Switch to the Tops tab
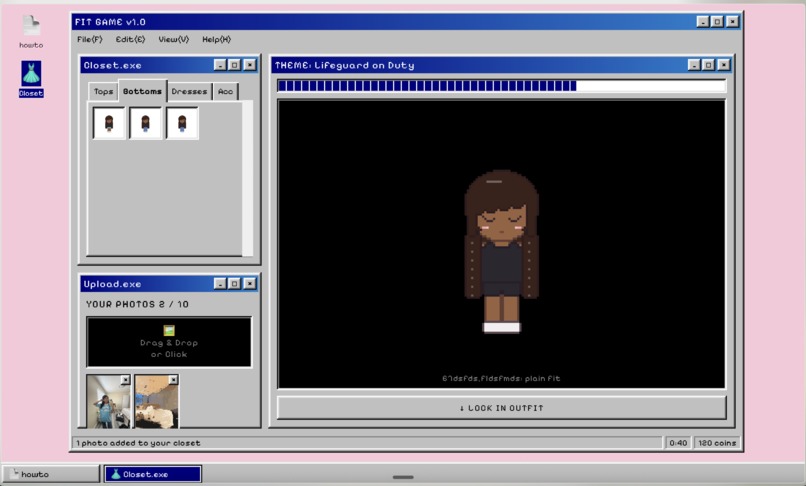Viewport: 806px width, 486px height. [103, 92]
